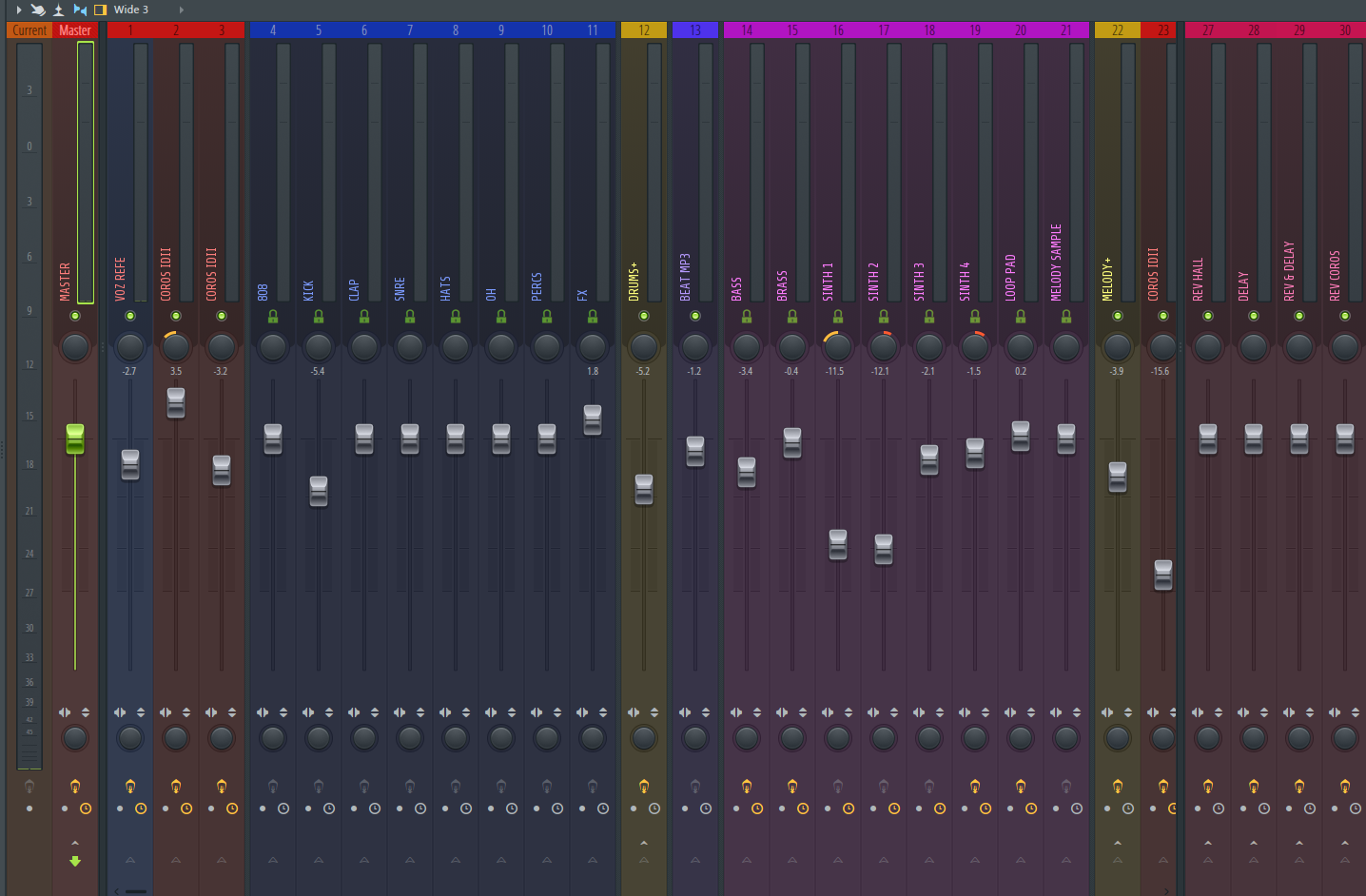Expand send arrow on DRUMS+ track
Screen dimensions: 1366x896
point(644,843)
